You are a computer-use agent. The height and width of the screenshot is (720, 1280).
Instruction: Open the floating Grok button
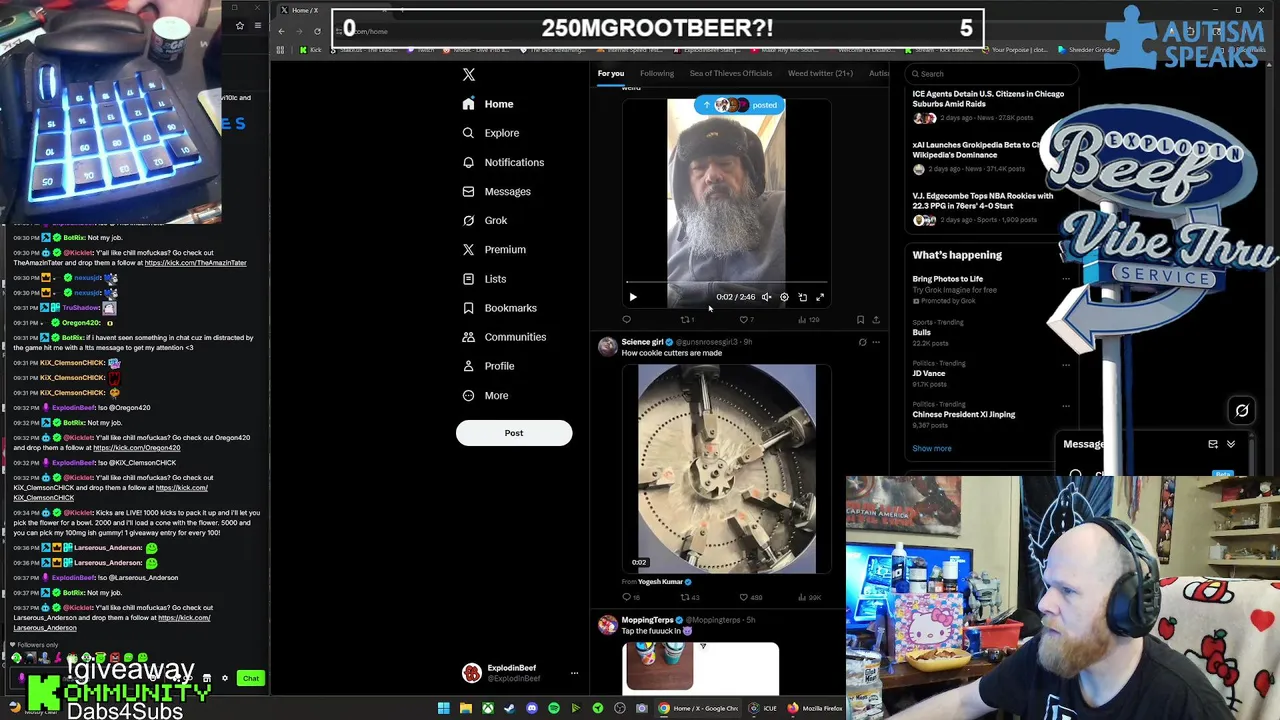click(1242, 410)
